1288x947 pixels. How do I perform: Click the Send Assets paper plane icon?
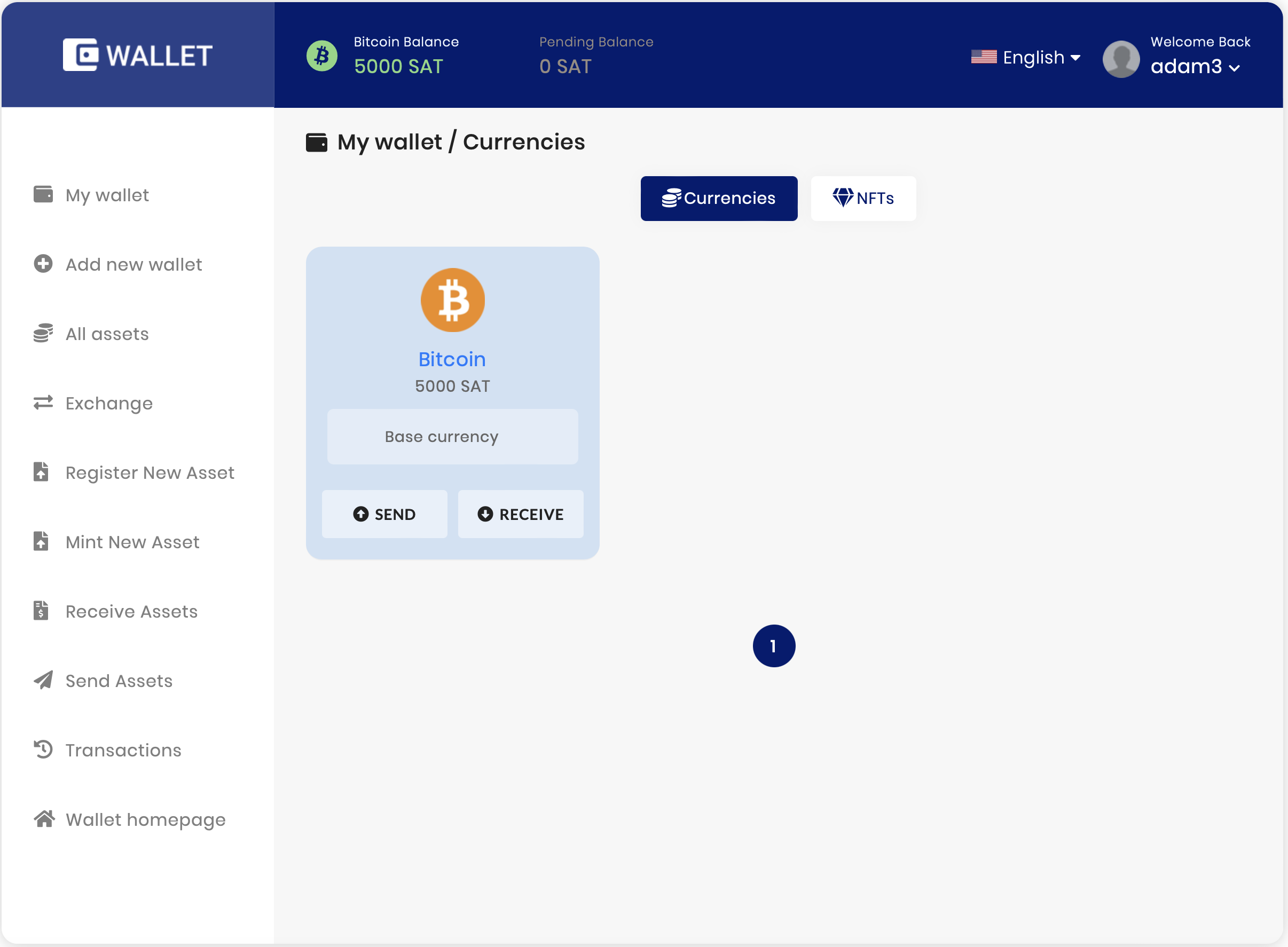[43, 681]
